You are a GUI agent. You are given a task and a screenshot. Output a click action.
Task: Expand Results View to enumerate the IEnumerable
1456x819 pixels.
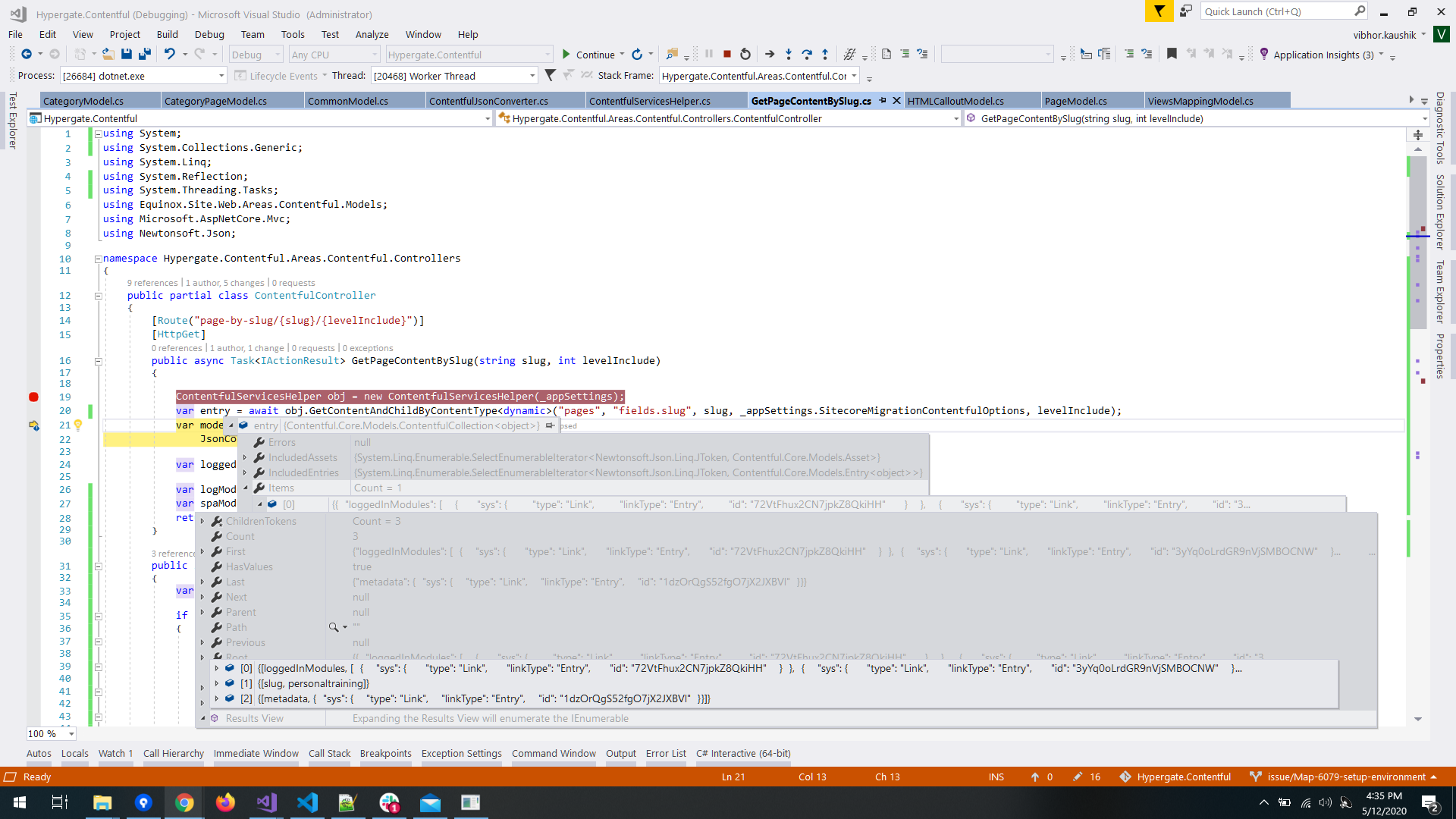coord(202,718)
